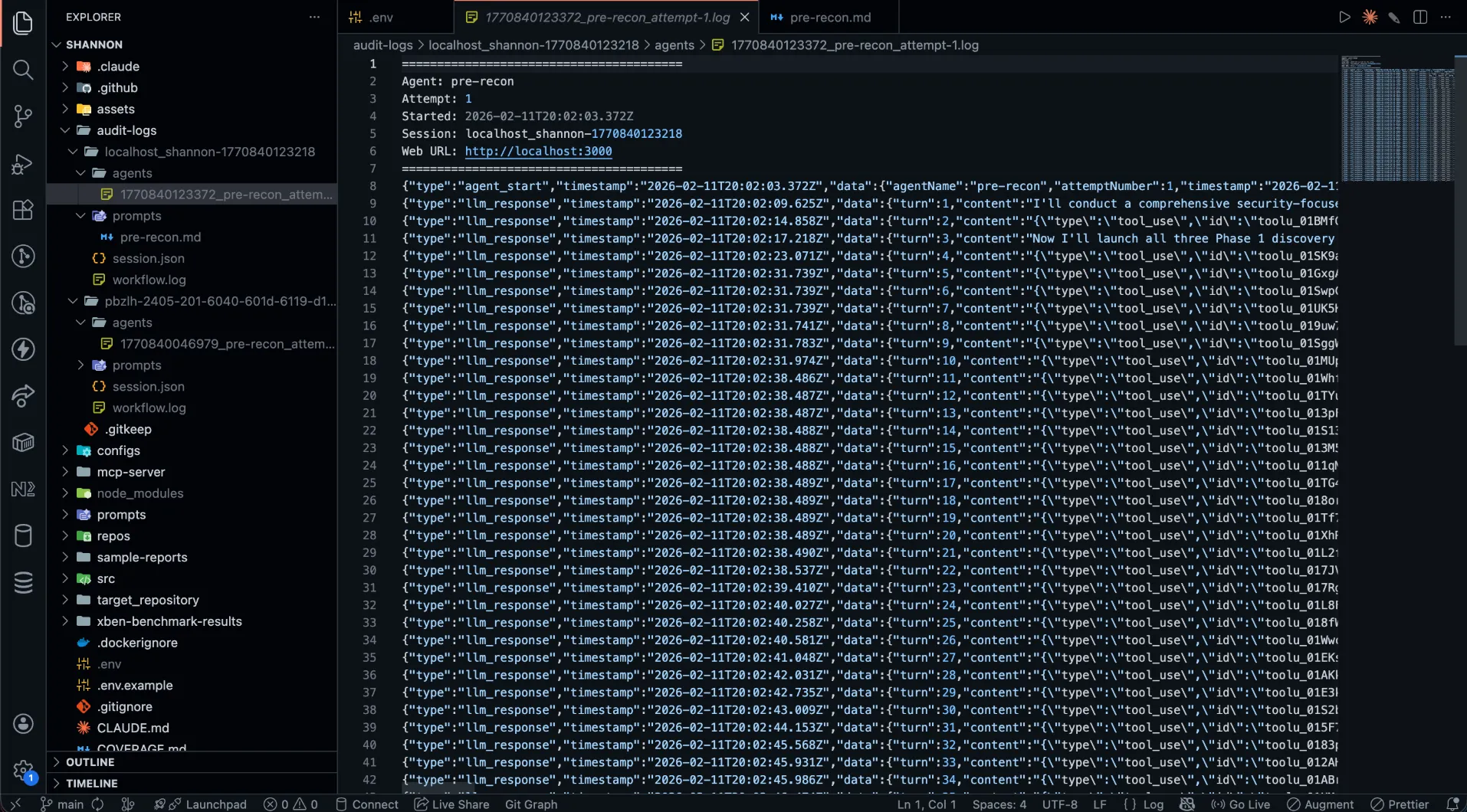This screenshot has width=1467, height=812.
Task: Click the Live Share status bar button
Action: click(x=452, y=804)
